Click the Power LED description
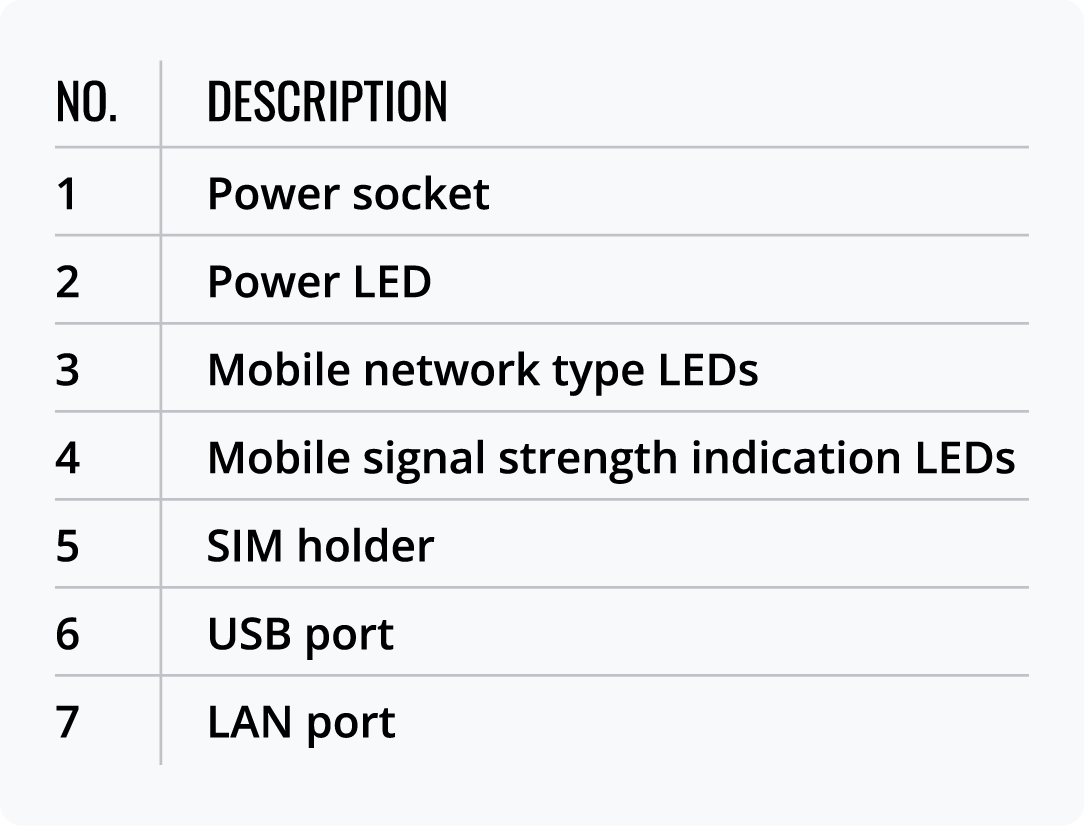This screenshot has width=1084, height=826. [x=319, y=282]
